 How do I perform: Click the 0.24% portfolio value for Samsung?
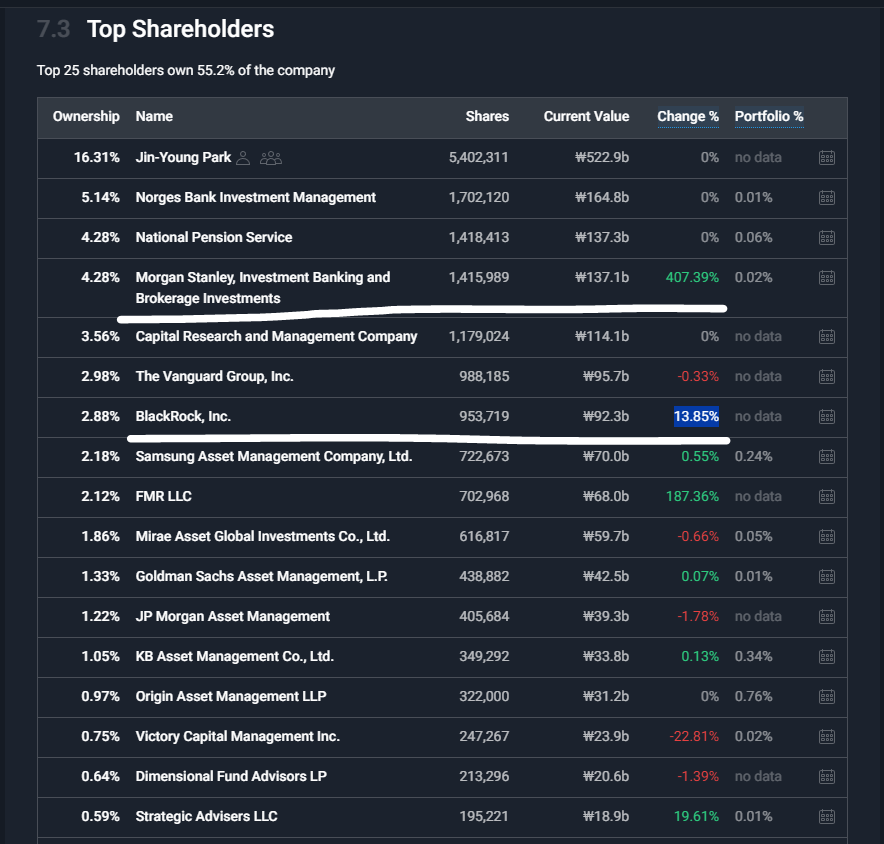pos(753,457)
